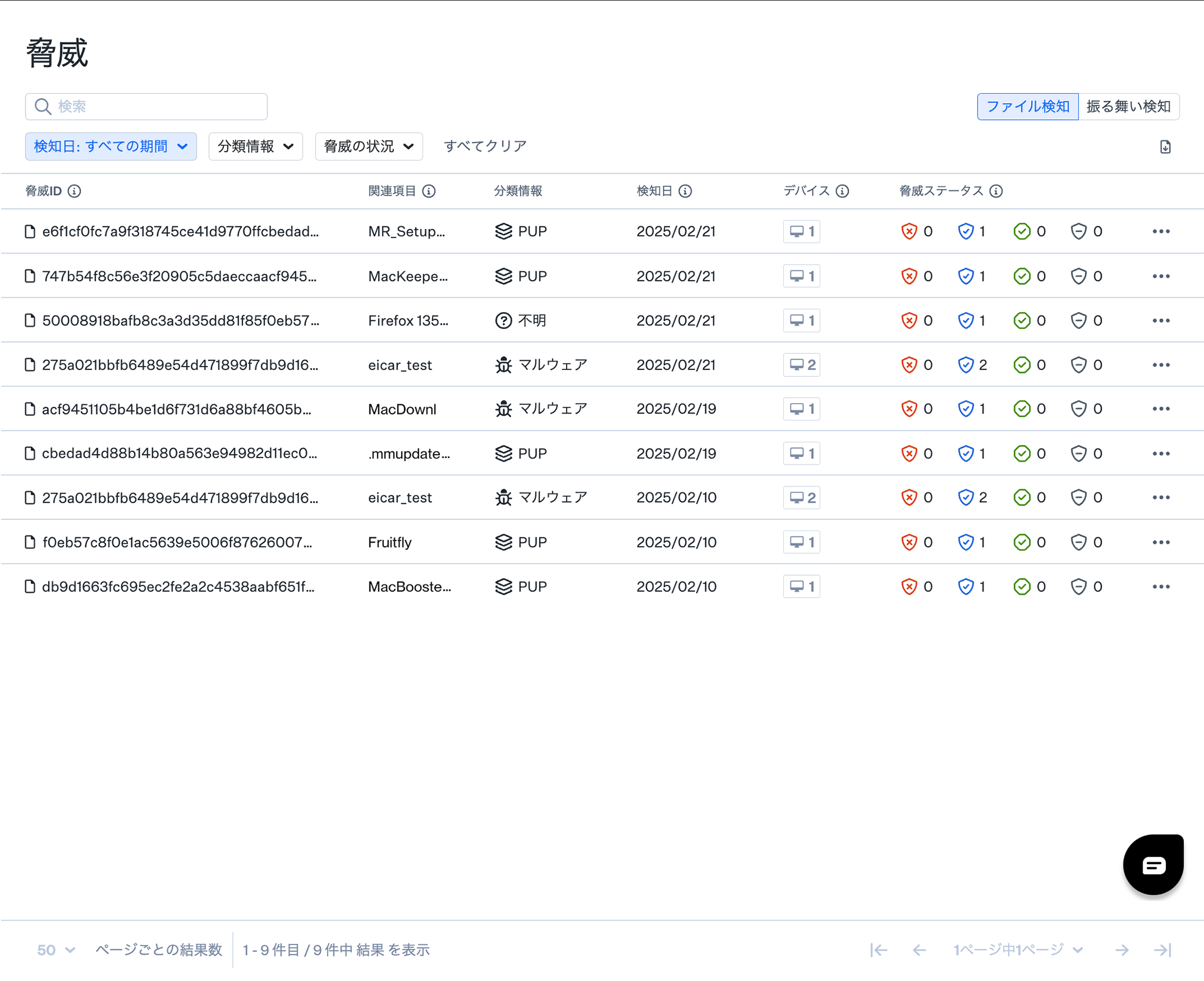Switch to ファイル検知 view
This screenshot has width=1204, height=981.
point(1027,107)
